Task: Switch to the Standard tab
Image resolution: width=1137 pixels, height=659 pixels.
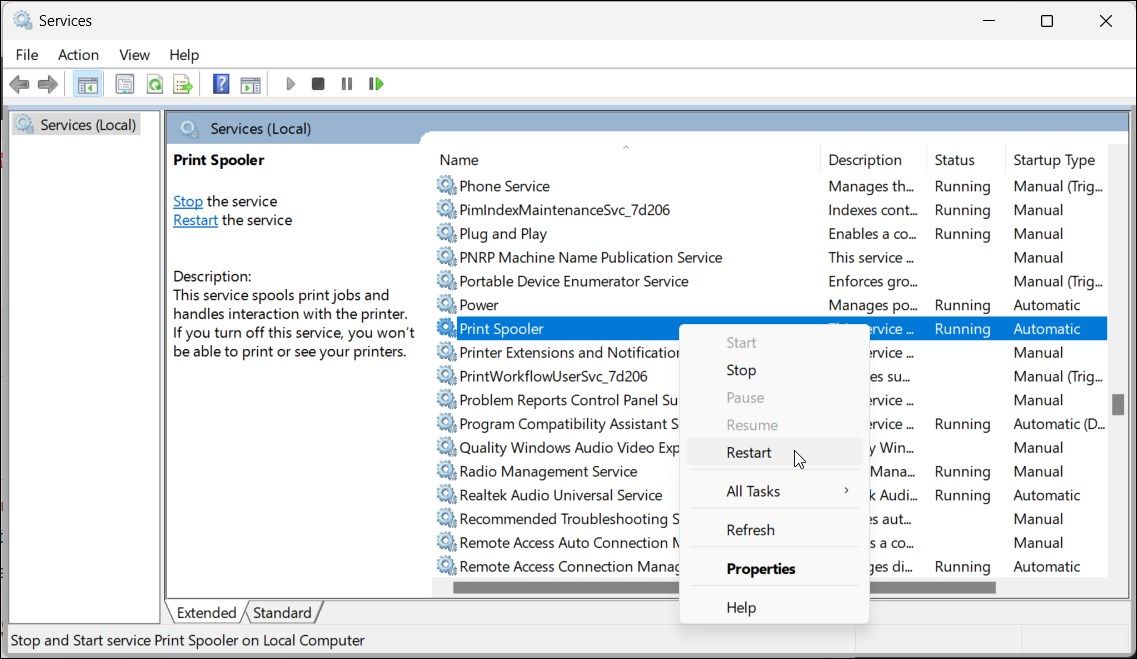Action: pos(283,612)
